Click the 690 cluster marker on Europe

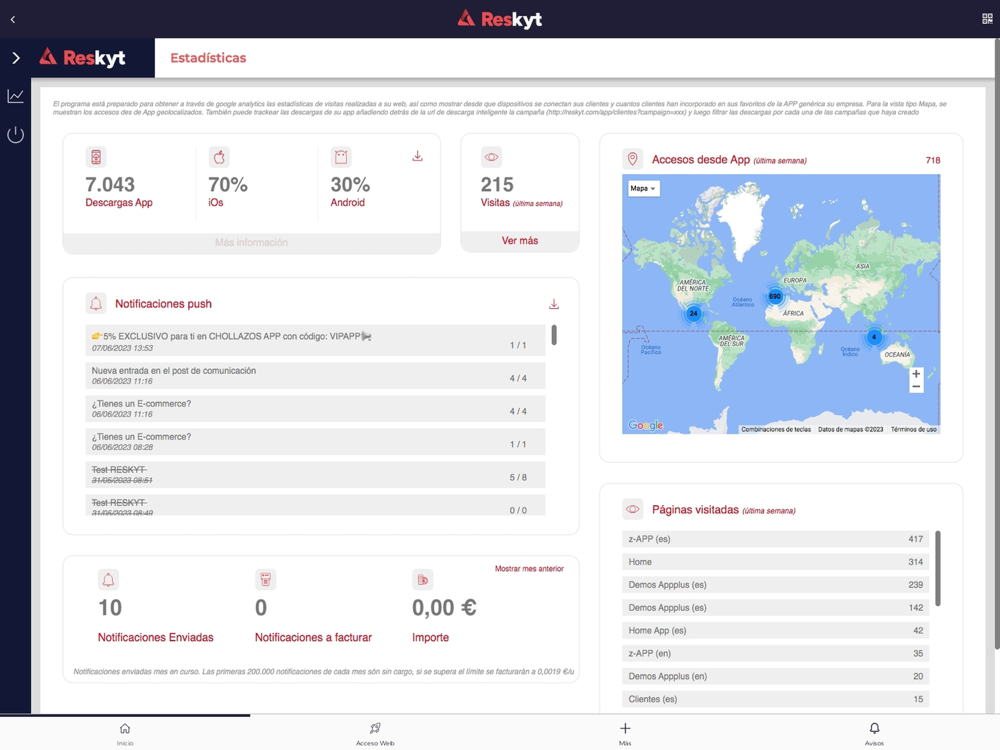774,297
